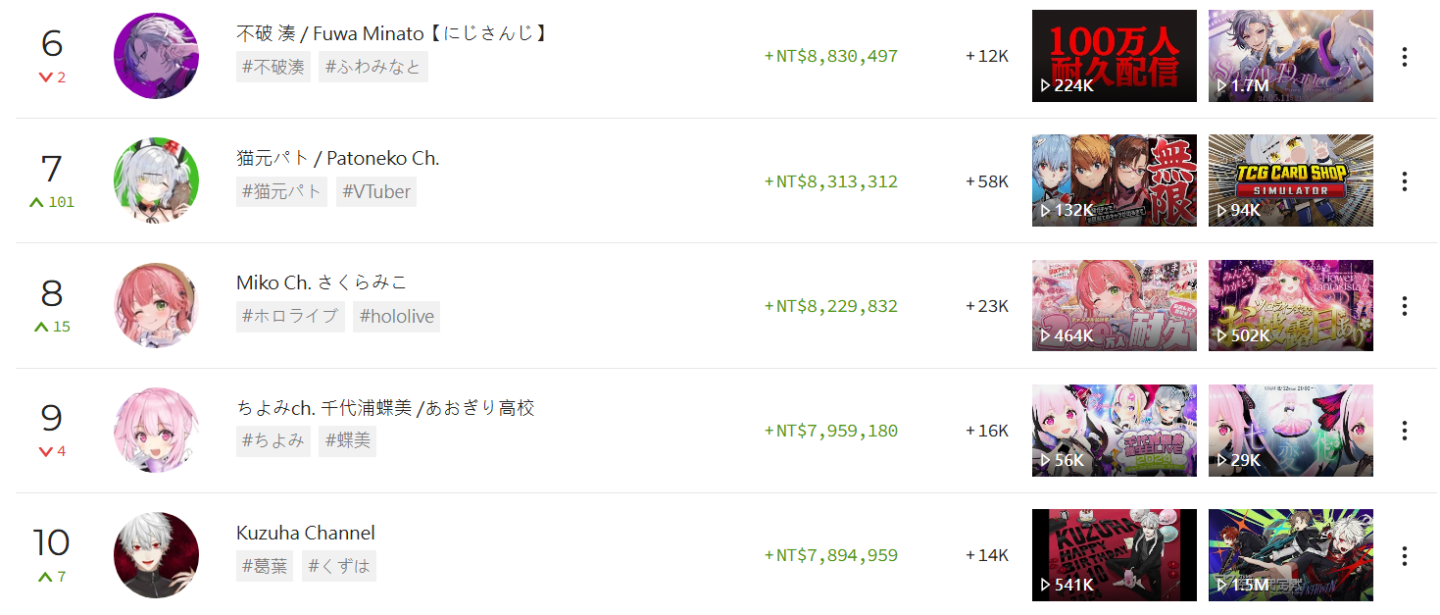1440x615 pixels.
Task: Play the 100万人耐久配信 video thumbnail
Action: pos(1114,56)
